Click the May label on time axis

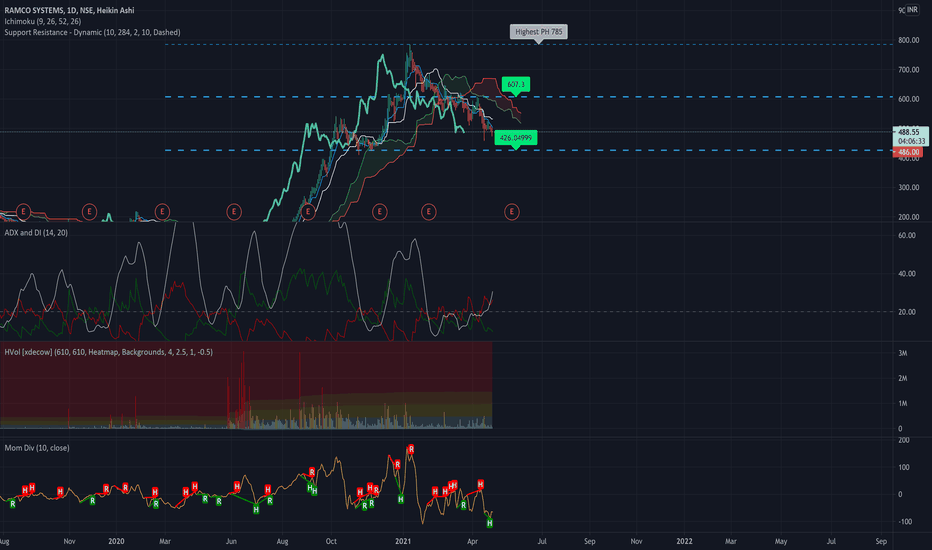click(781, 541)
